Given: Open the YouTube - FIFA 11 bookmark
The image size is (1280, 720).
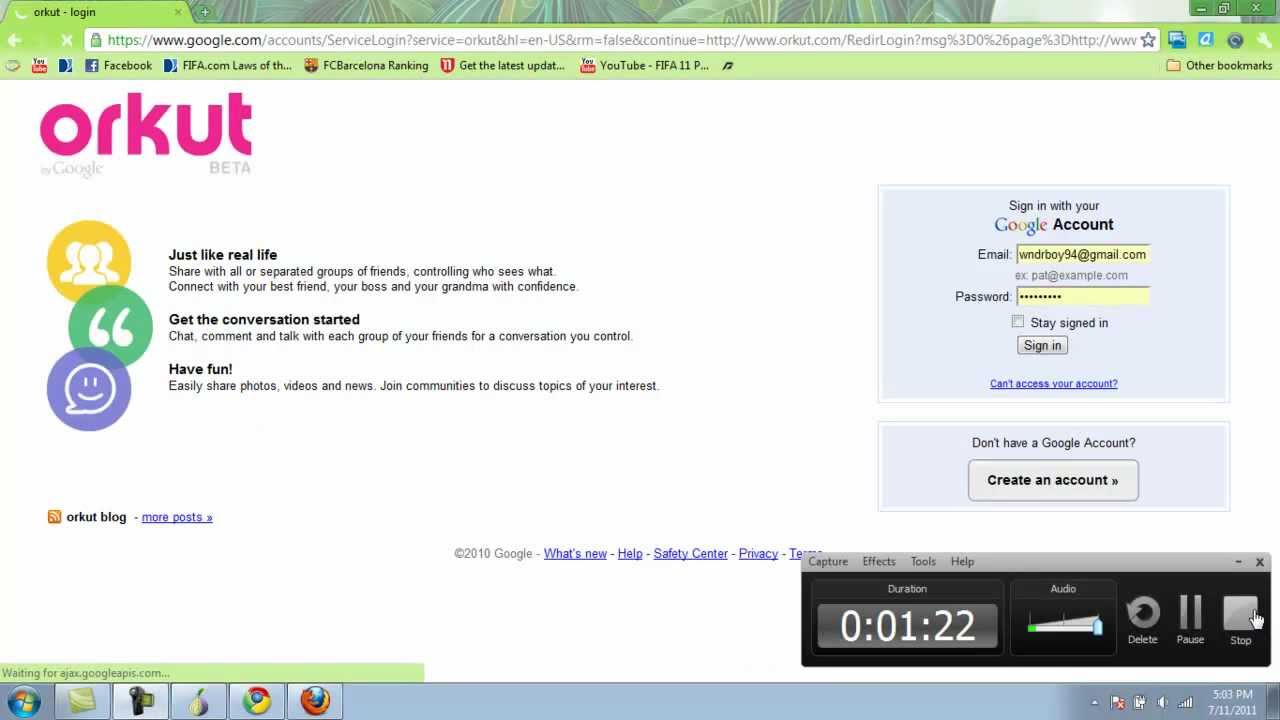Looking at the screenshot, I should [645, 66].
